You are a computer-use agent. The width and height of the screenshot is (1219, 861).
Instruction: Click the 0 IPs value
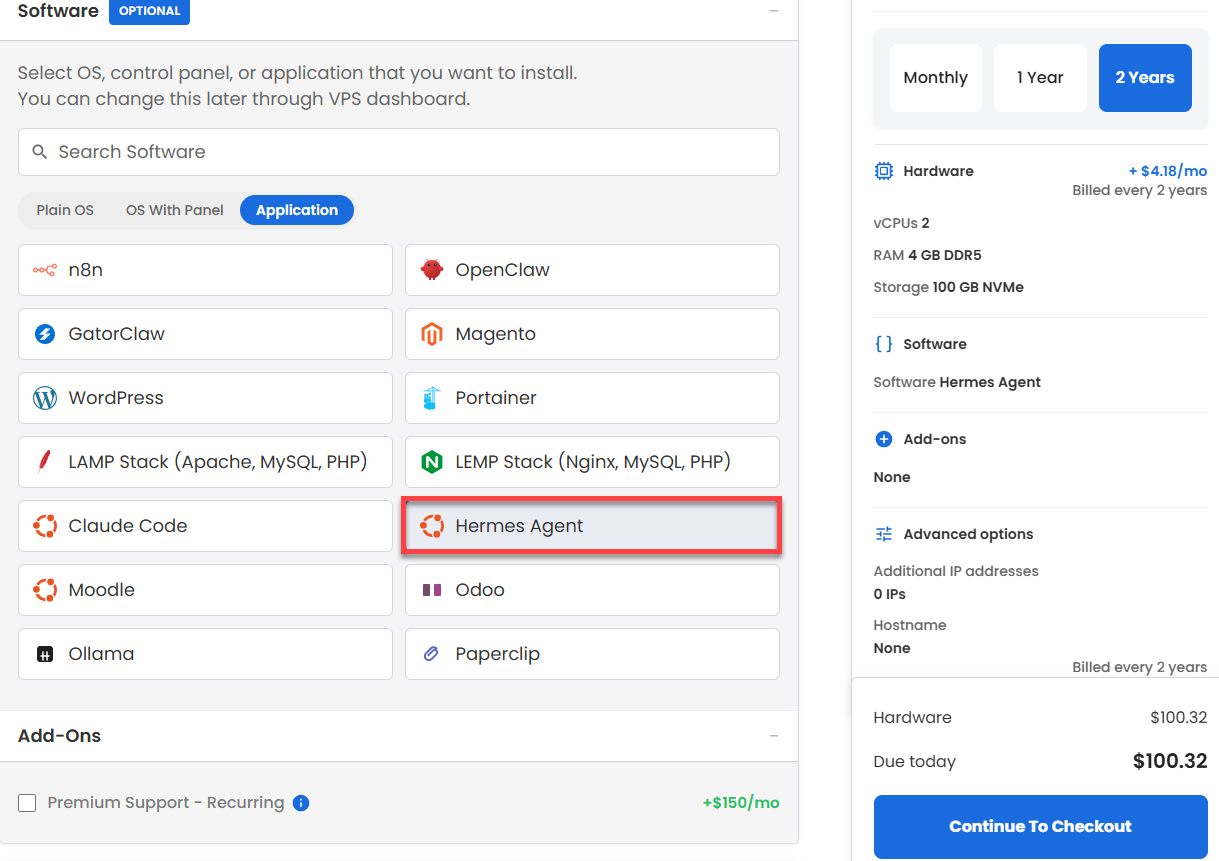tap(890, 594)
